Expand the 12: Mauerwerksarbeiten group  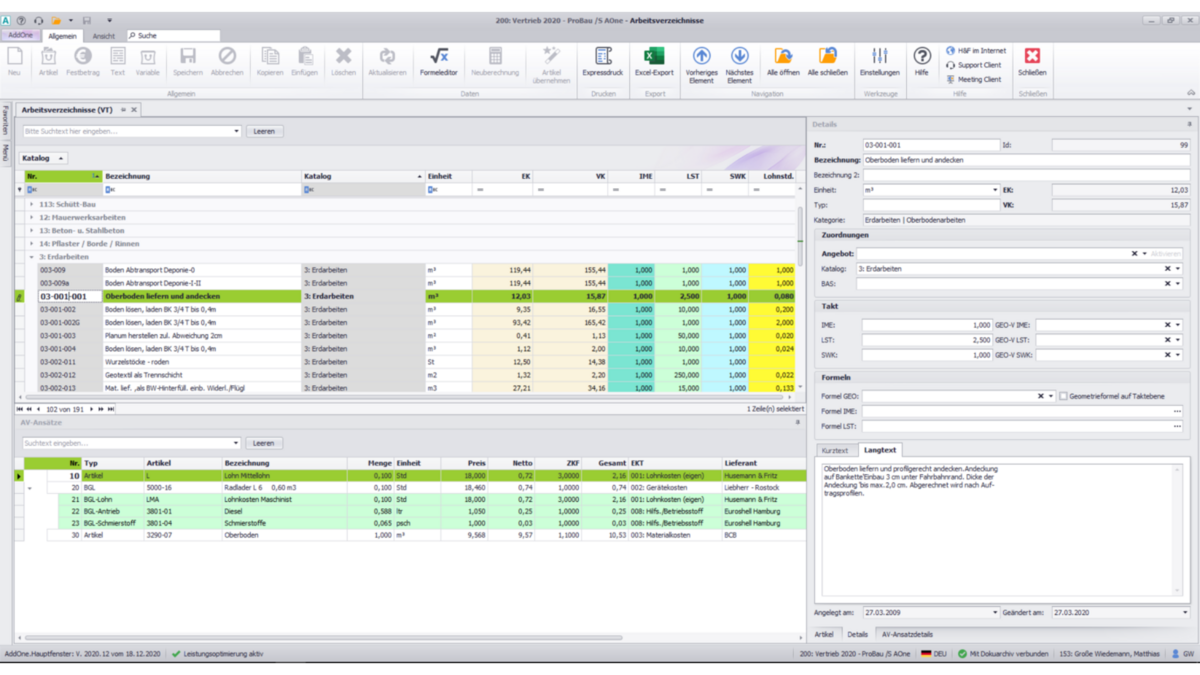click(x=31, y=217)
